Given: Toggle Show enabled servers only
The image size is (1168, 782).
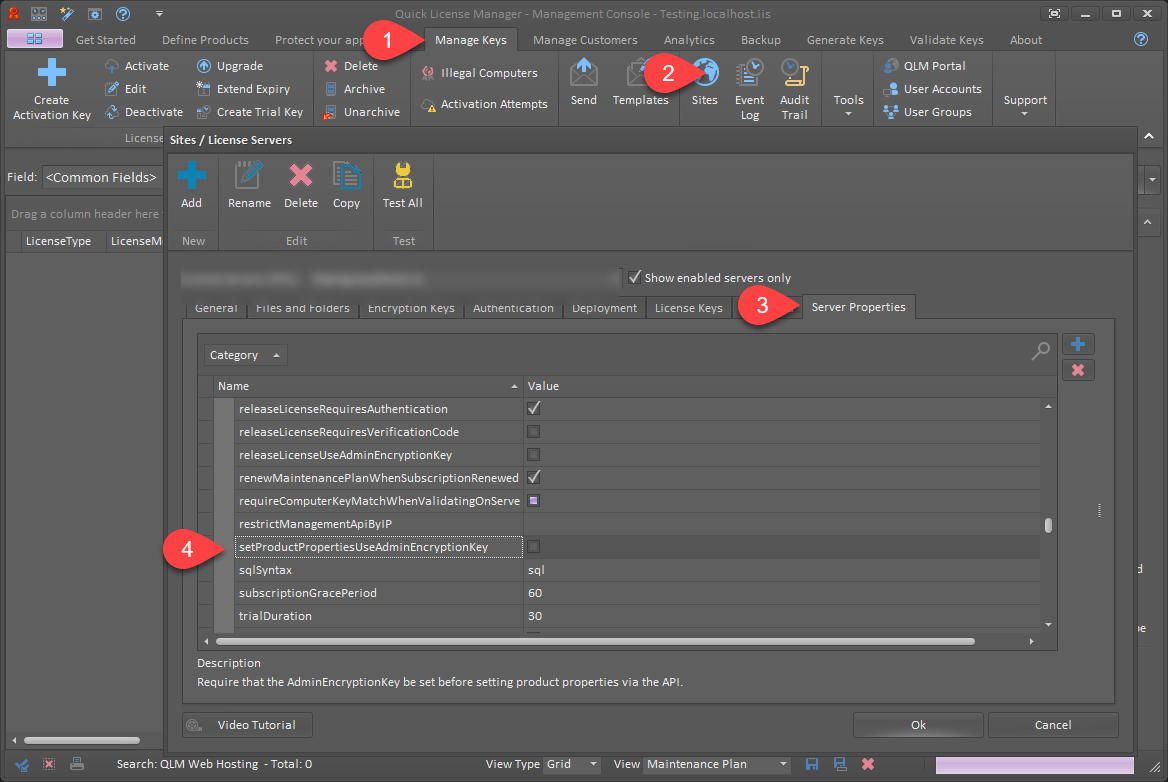Looking at the screenshot, I should pos(635,277).
